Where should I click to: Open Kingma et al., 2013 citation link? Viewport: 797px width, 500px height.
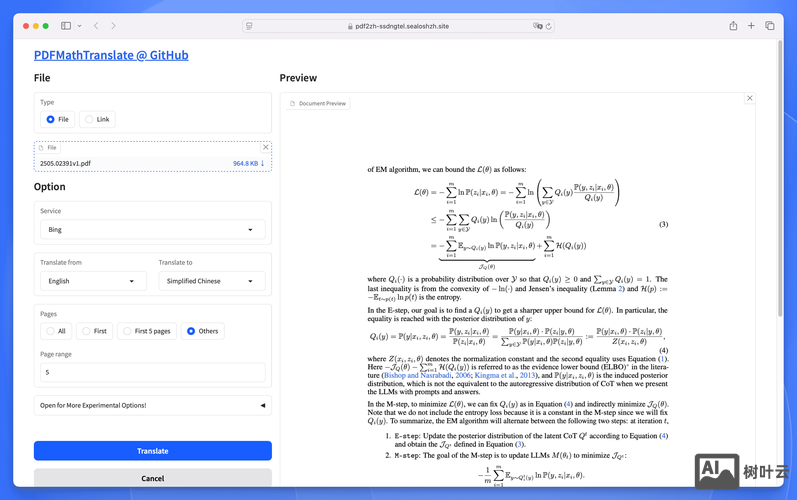coord(505,376)
